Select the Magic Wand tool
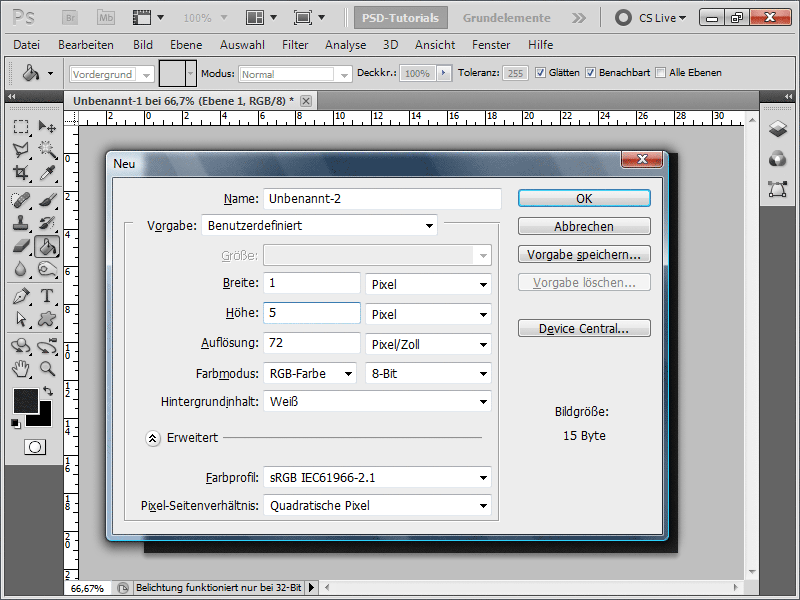800x600 pixels. pos(47,149)
